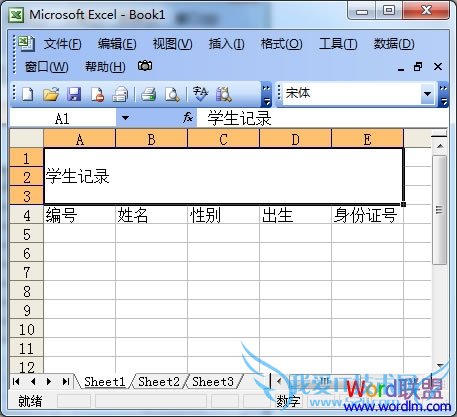Click cell containing 姓名
The width and height of the screenshot is (457, 417).
click(x=151, y=215)
